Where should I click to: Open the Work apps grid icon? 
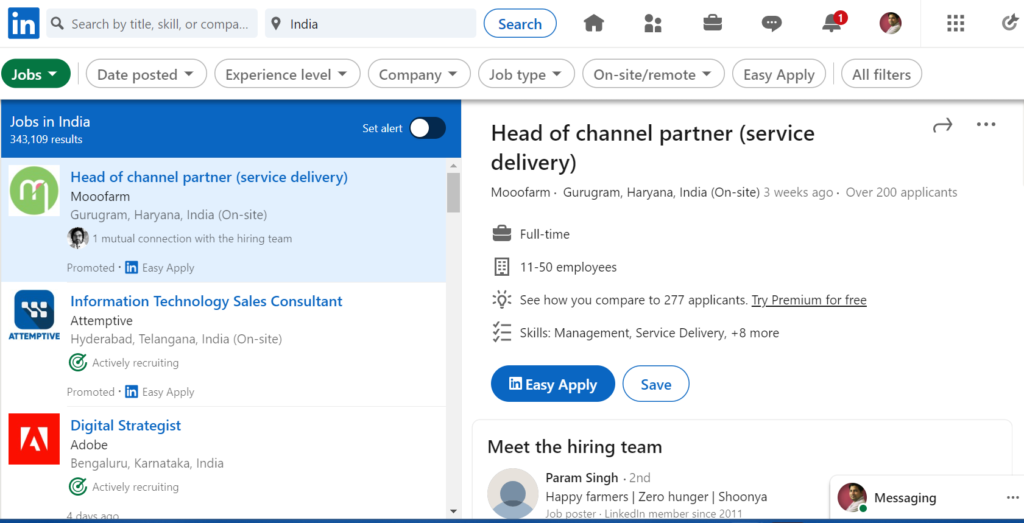click(955, 24)
